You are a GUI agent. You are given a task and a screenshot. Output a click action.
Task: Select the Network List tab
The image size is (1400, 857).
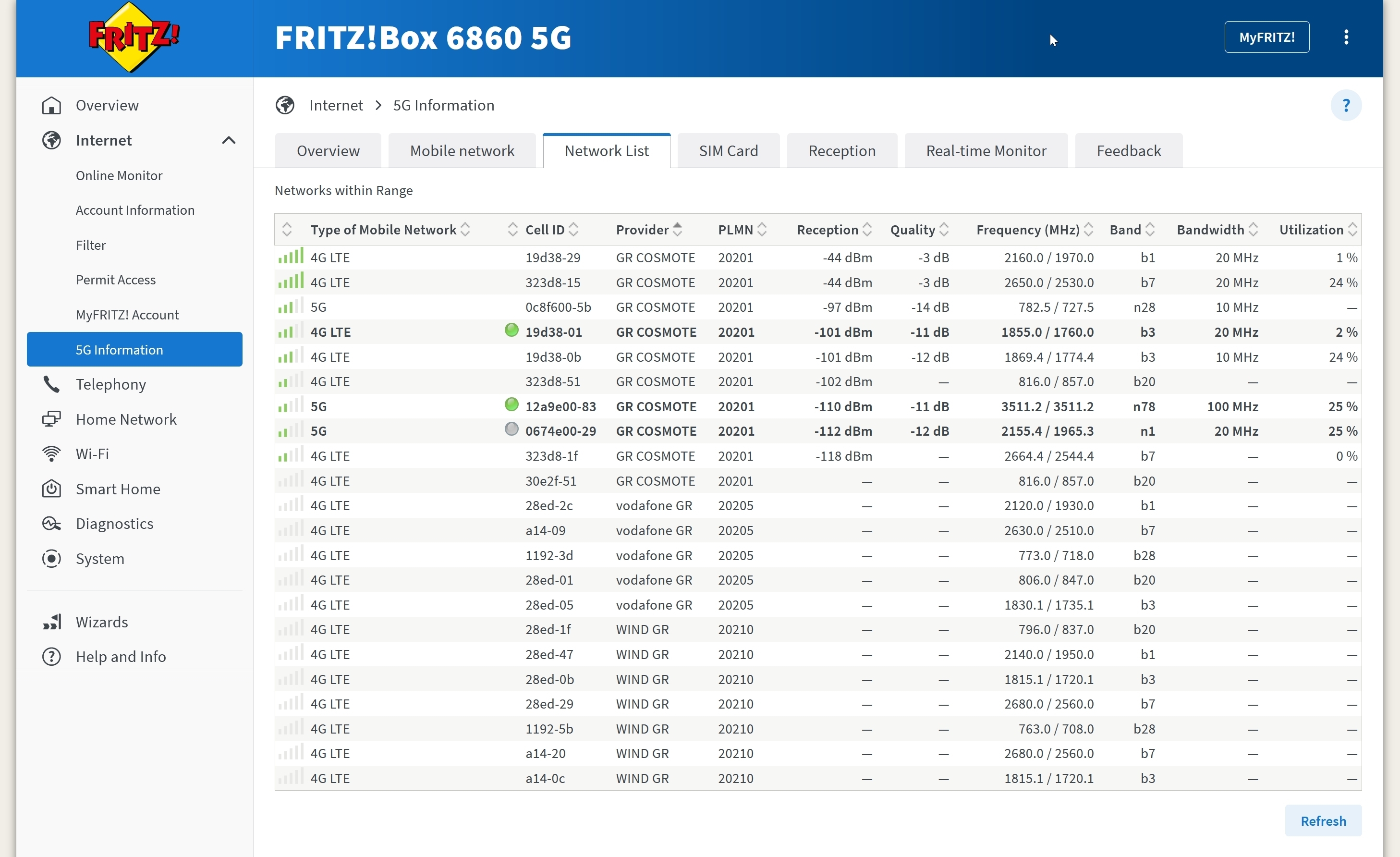pos(606,151)
